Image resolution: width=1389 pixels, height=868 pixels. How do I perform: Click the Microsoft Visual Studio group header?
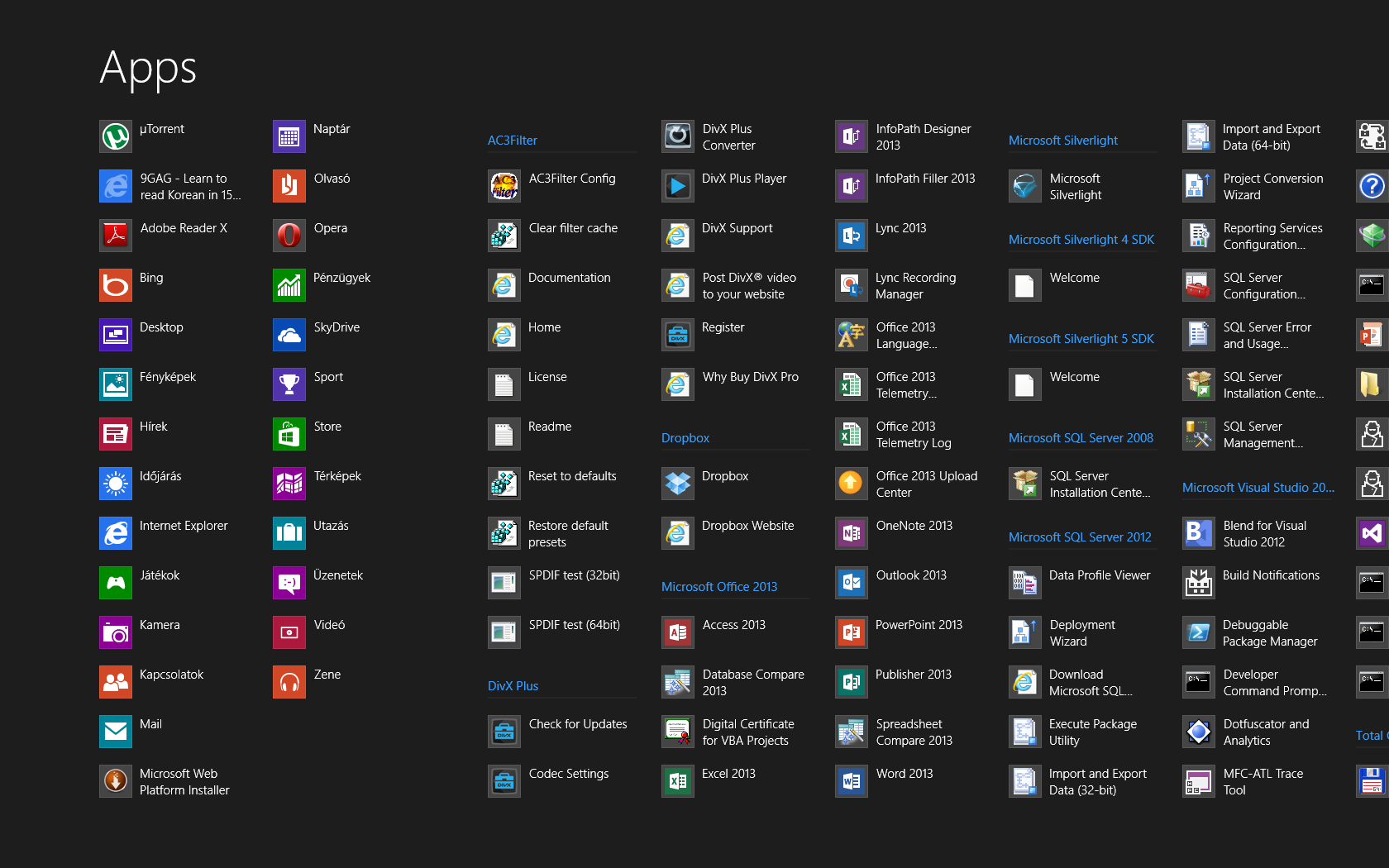click(1258, 488)
